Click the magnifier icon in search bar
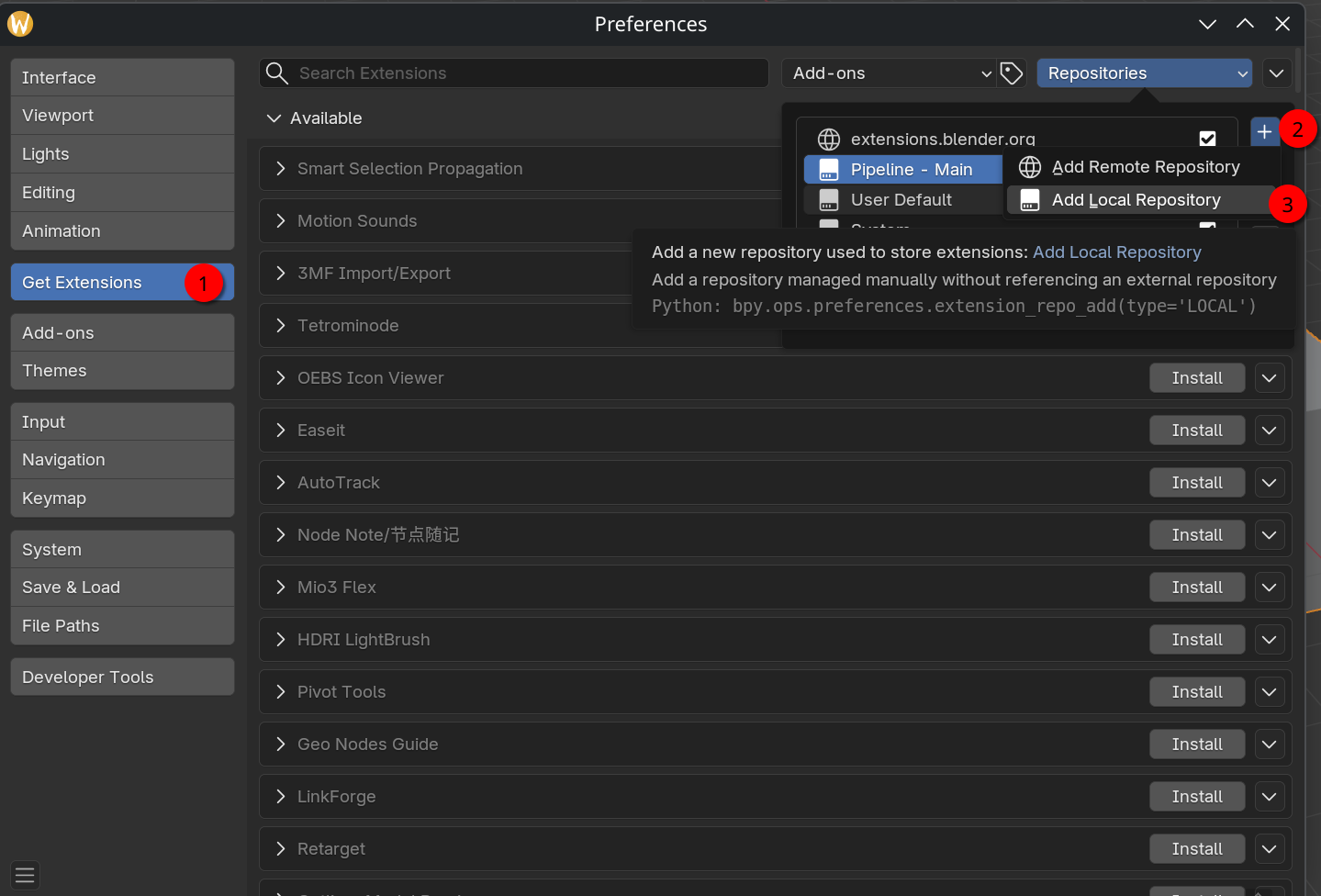 point(277,73)
